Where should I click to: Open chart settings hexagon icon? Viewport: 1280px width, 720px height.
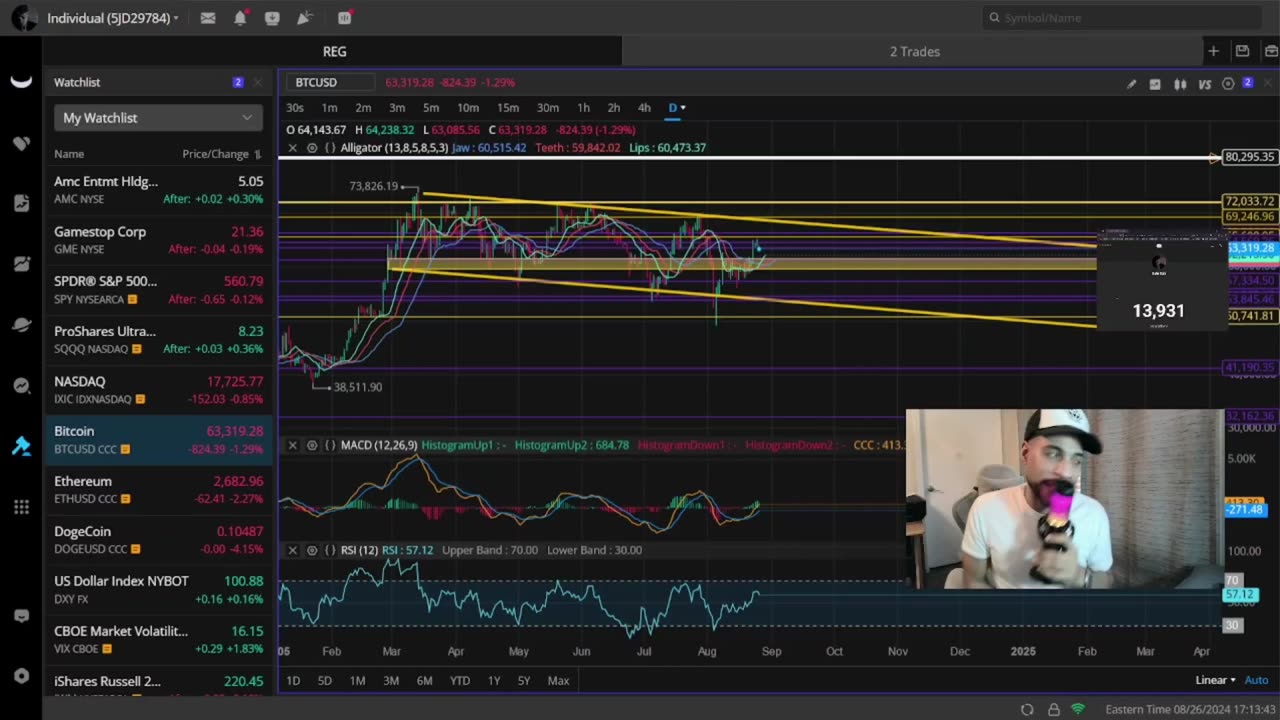coord(1228,84)
